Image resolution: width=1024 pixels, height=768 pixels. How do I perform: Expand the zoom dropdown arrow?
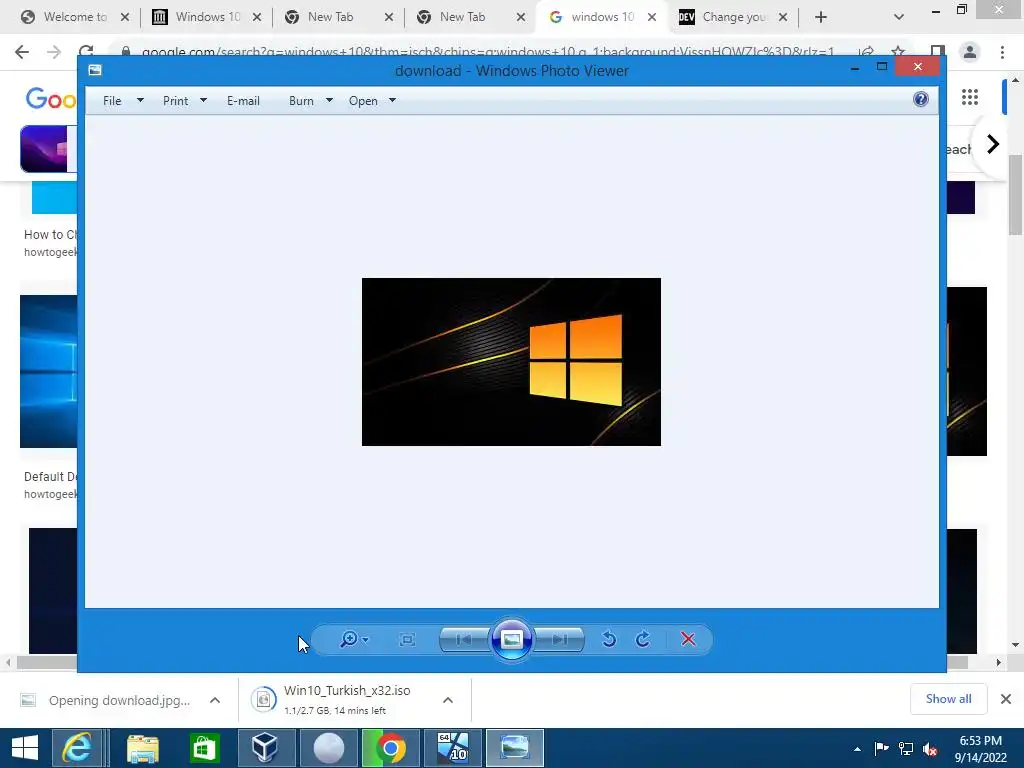[366, 640]
